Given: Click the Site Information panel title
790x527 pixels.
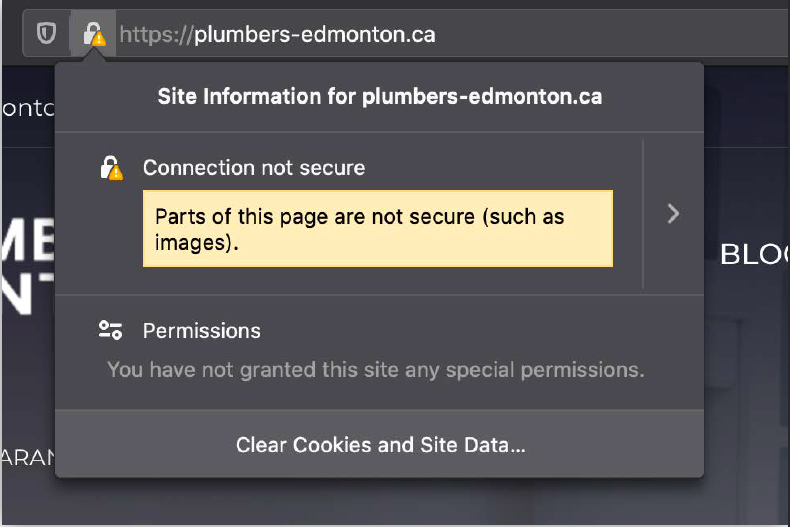Looking at the screenshot, I should click(380, 97).
